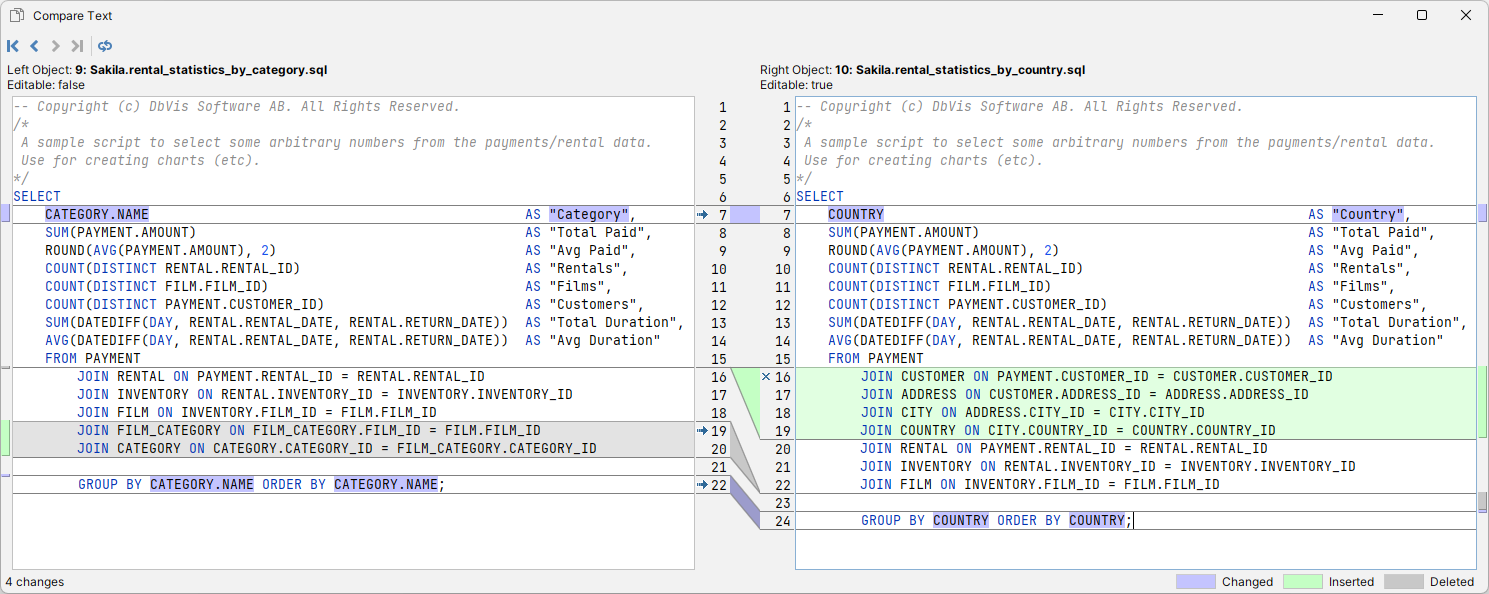
Task: Click the copyright comment in right pane
Action: (1019, 106)
